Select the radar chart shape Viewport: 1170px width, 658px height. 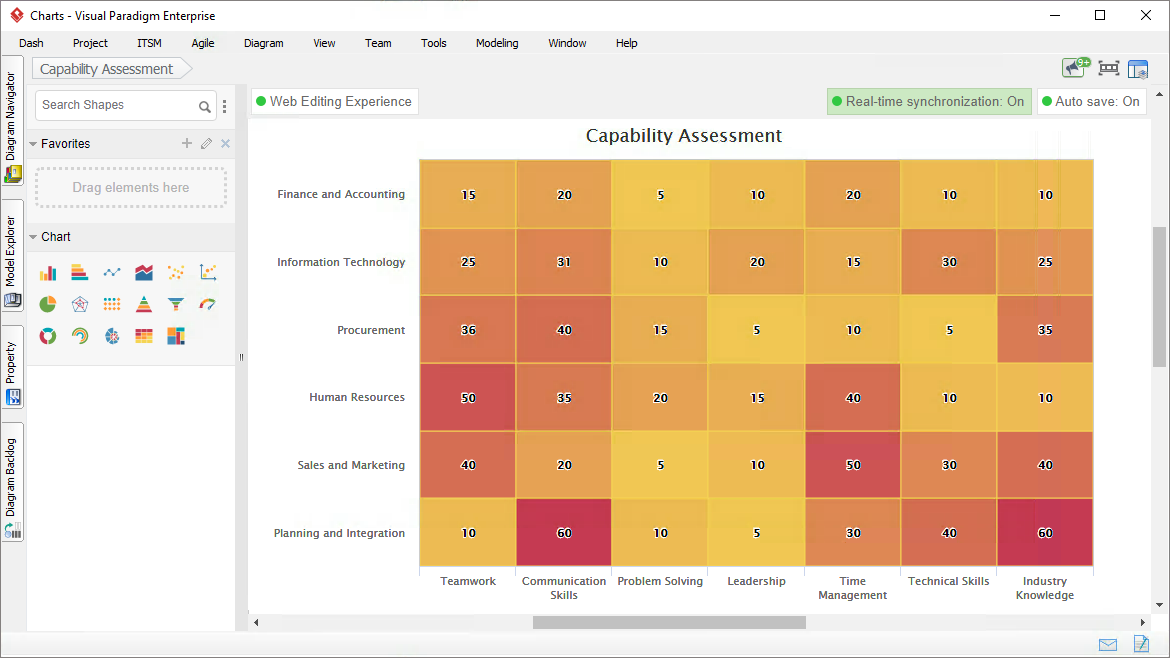[x=80, y=304]
